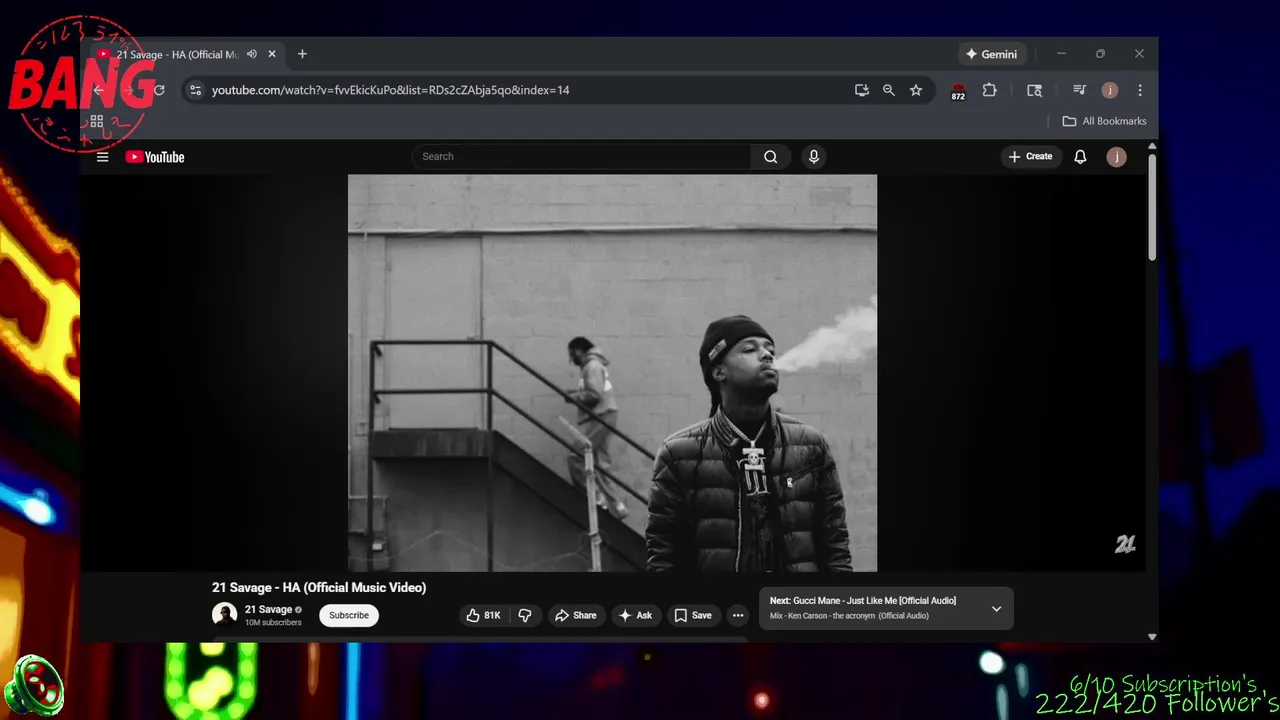Open the YouTube account avatar menu
Screen dimensions: 1280x720
tap(1116, 157)
